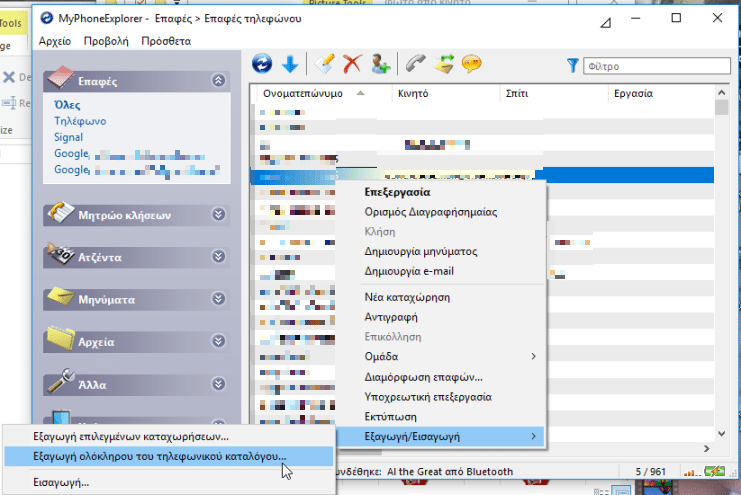
Task: Click the horizontal scrollbar right arrow
Action: coord(707,448)
